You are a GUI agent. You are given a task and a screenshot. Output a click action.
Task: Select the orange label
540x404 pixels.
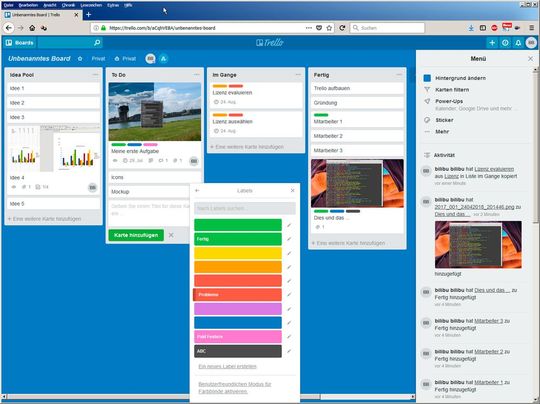(238, 267)
